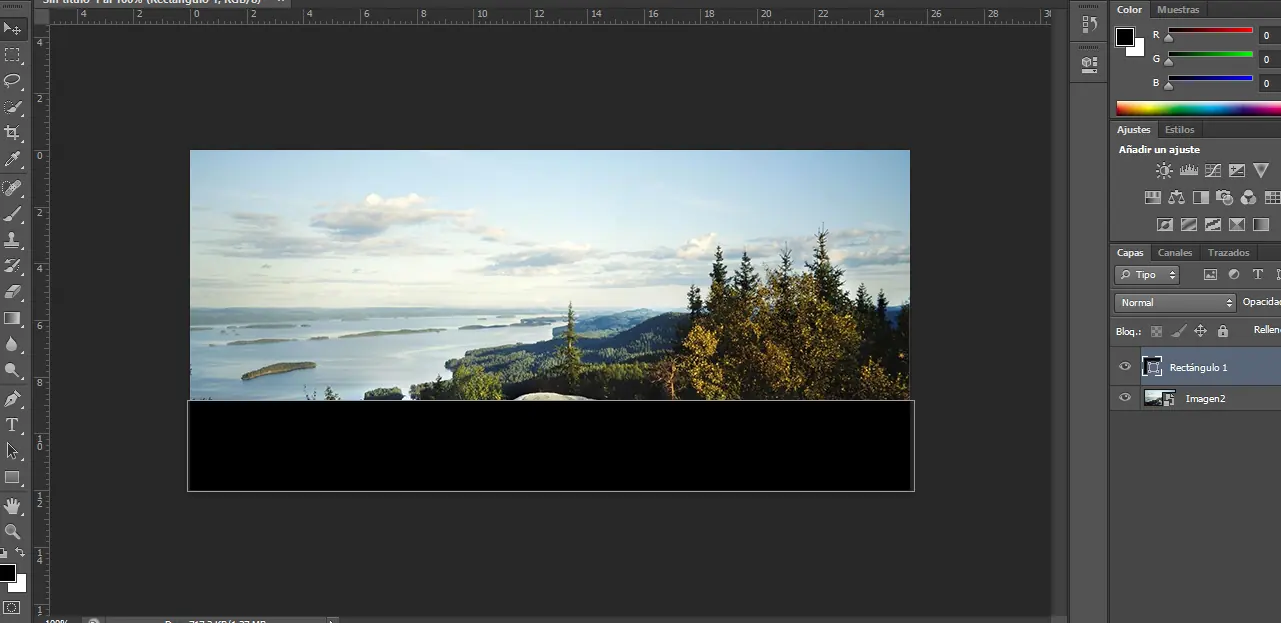Select the Brush tool
The width and height of the screenshot is (1281, 623).
coord(12,214)
